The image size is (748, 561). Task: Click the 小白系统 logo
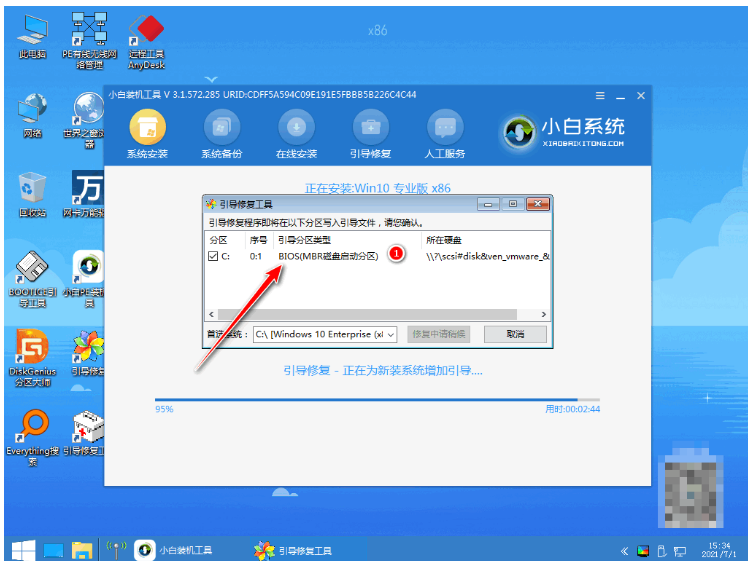pos(563,132)
